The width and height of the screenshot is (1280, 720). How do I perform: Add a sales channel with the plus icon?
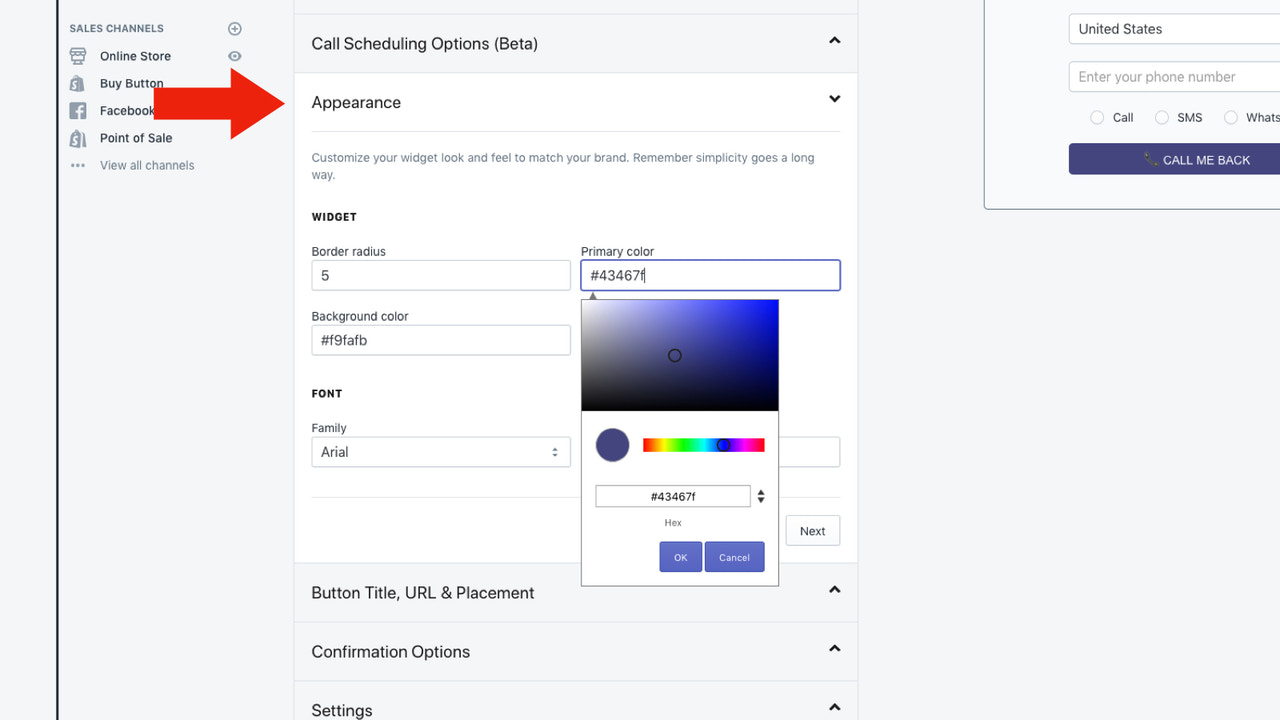tap(234, 28)
